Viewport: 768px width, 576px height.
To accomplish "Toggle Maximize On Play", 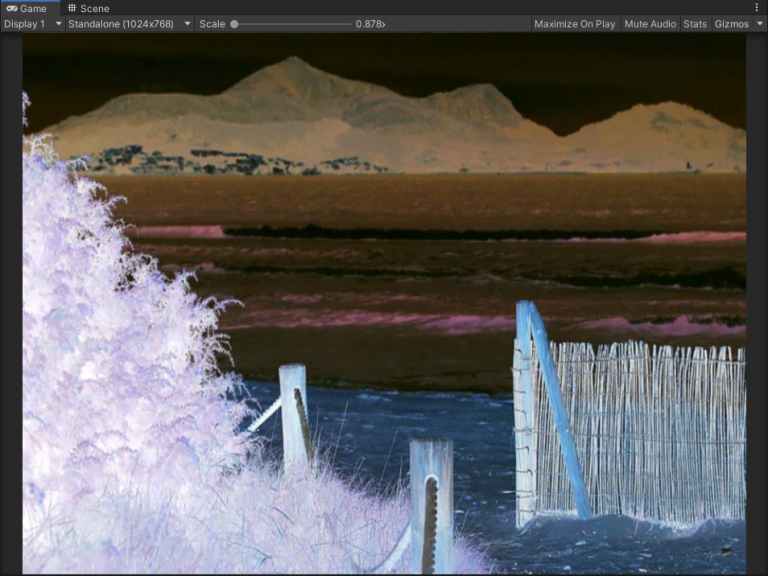I will pos(574,24).
